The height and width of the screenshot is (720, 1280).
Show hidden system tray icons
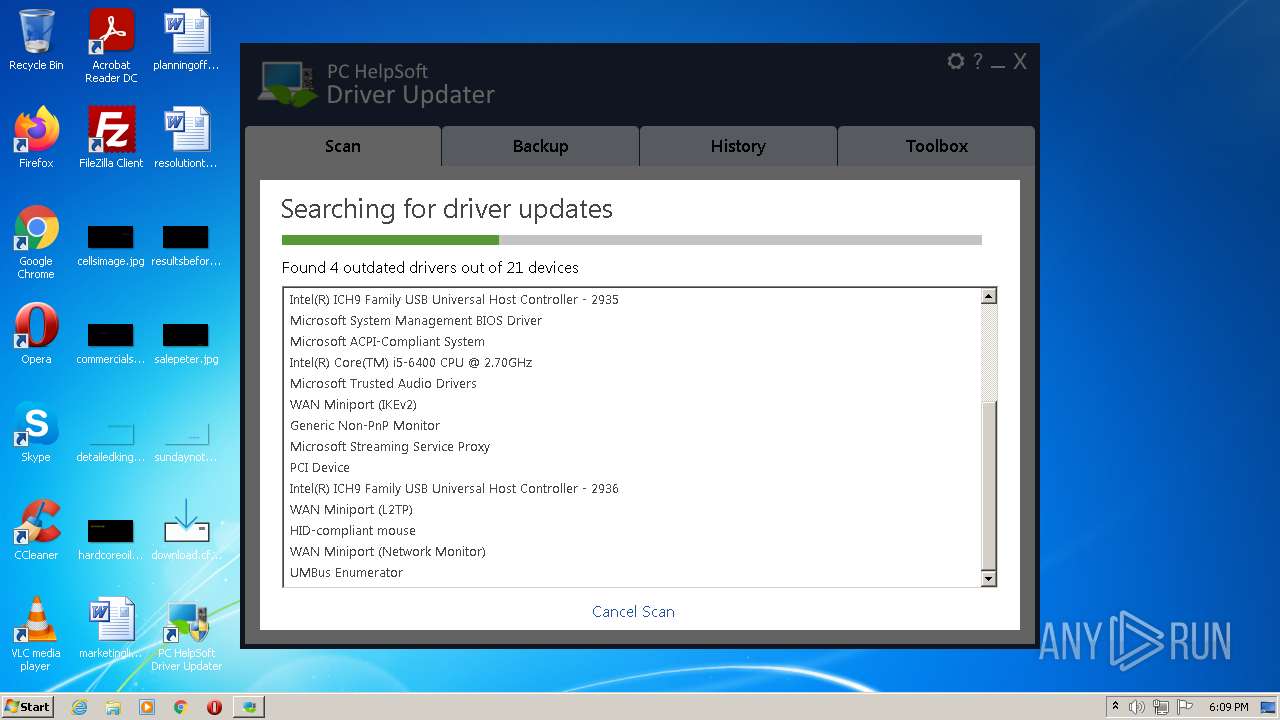1115,706
